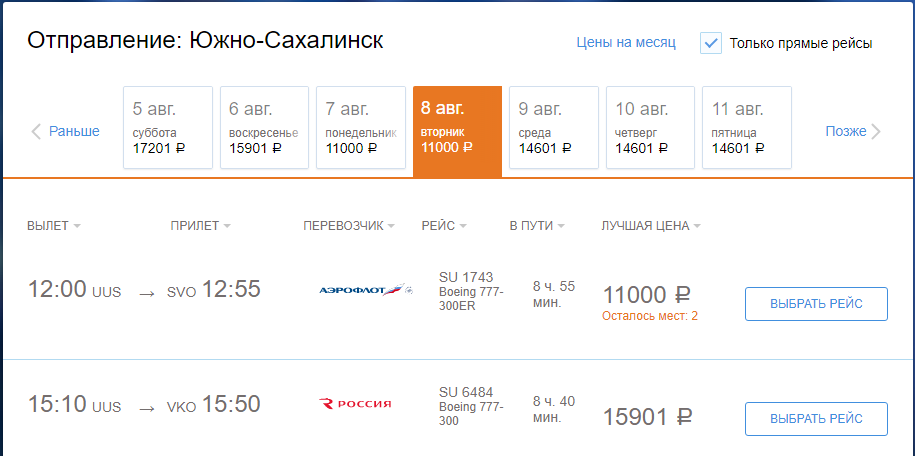The width and height of the screenshot is (915, 456).
Task: Click the Россия airline logo
Action: 355,403
